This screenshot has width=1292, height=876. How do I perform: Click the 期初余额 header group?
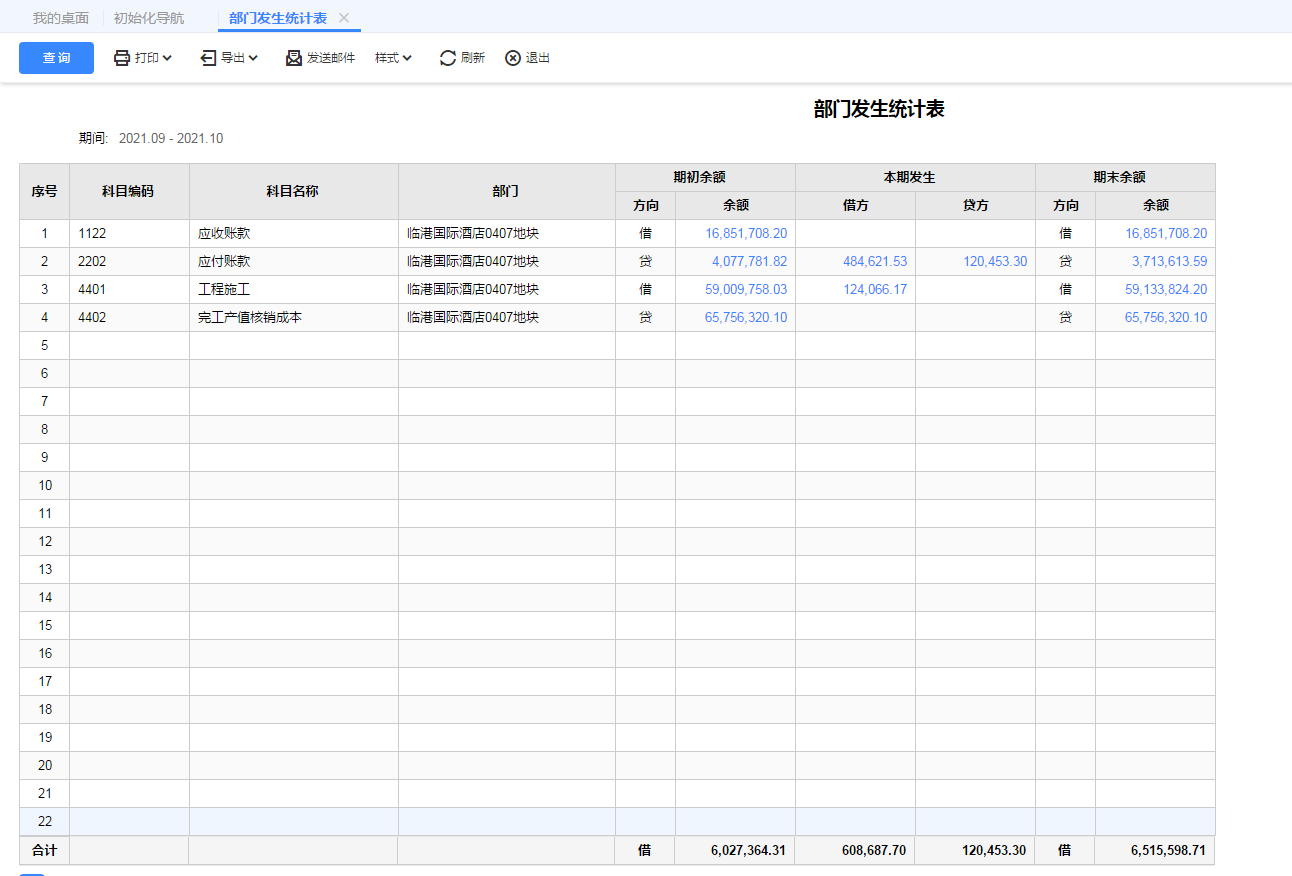705,177
